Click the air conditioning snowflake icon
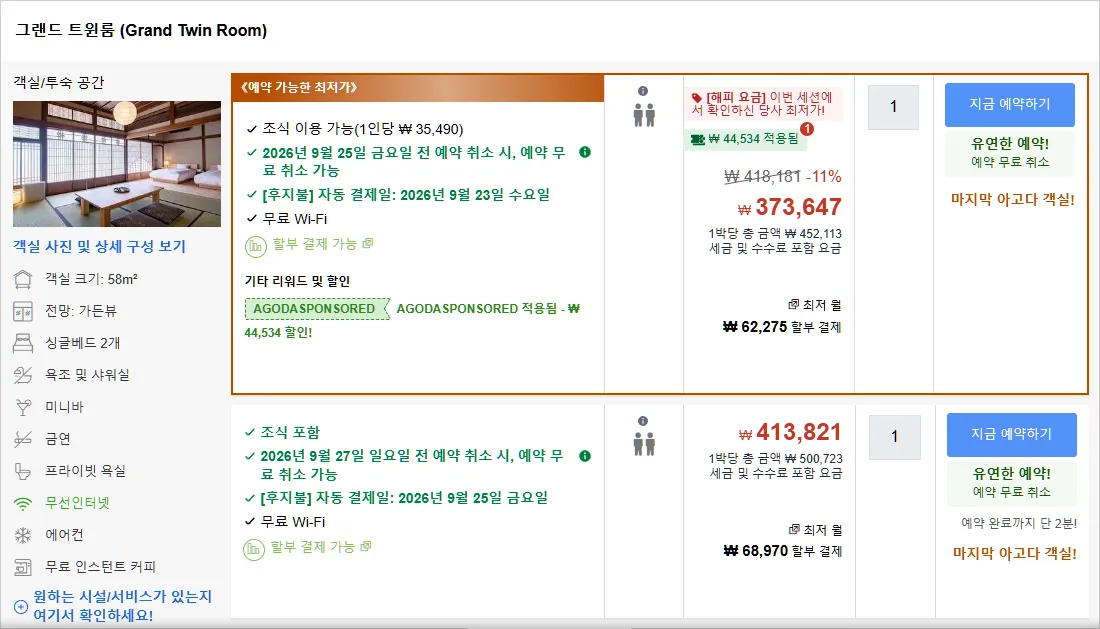Image resolution: width=1100 pixels, height=629 pixels. click(23, 536)
